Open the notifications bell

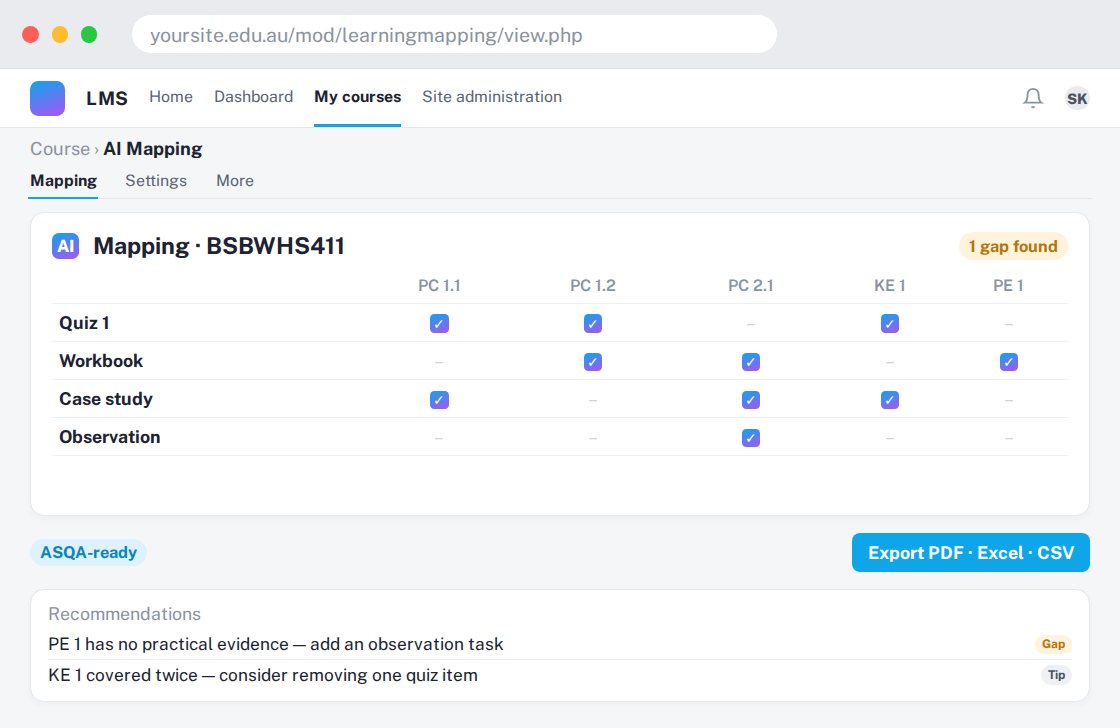click(1033, 98)
